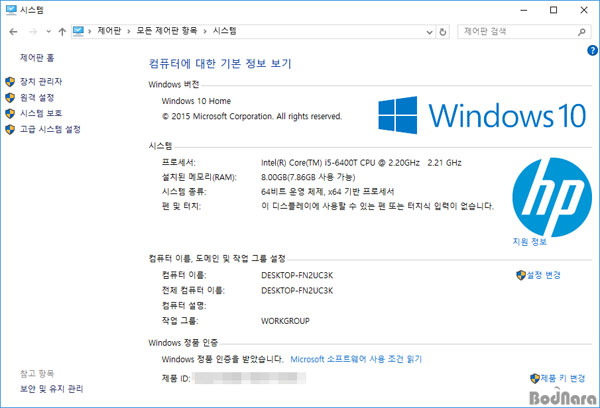Click computer name DESKTOP-FN2UC3K beside 컴퓨터 이름

tap(297, 276)
